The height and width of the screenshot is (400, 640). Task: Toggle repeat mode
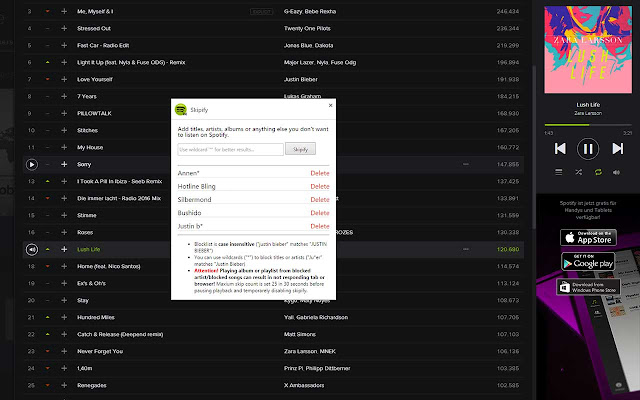[x=598, y=172]
